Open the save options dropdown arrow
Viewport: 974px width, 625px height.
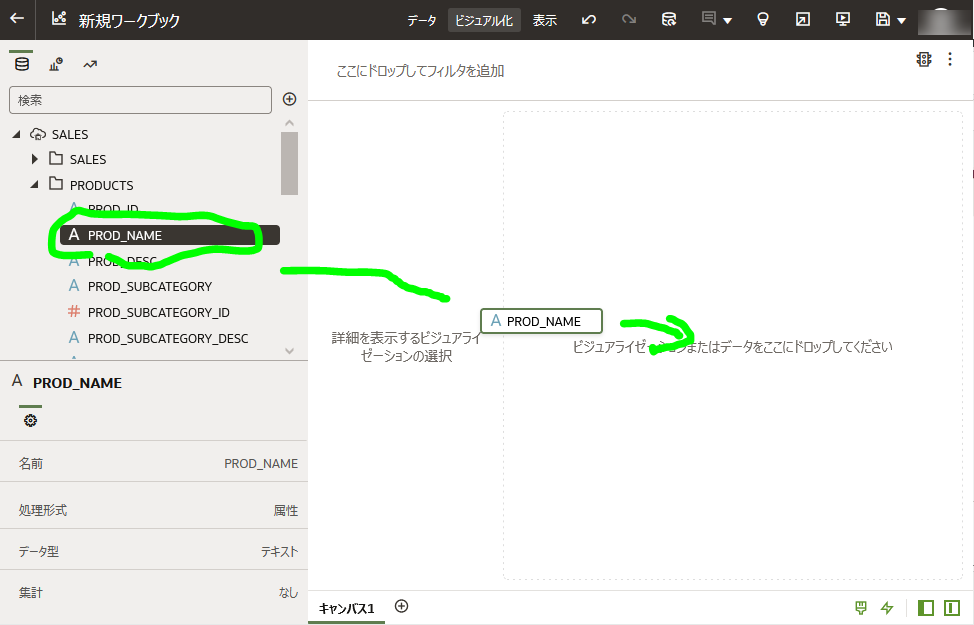pyautogui.click(x=901, y=21)
